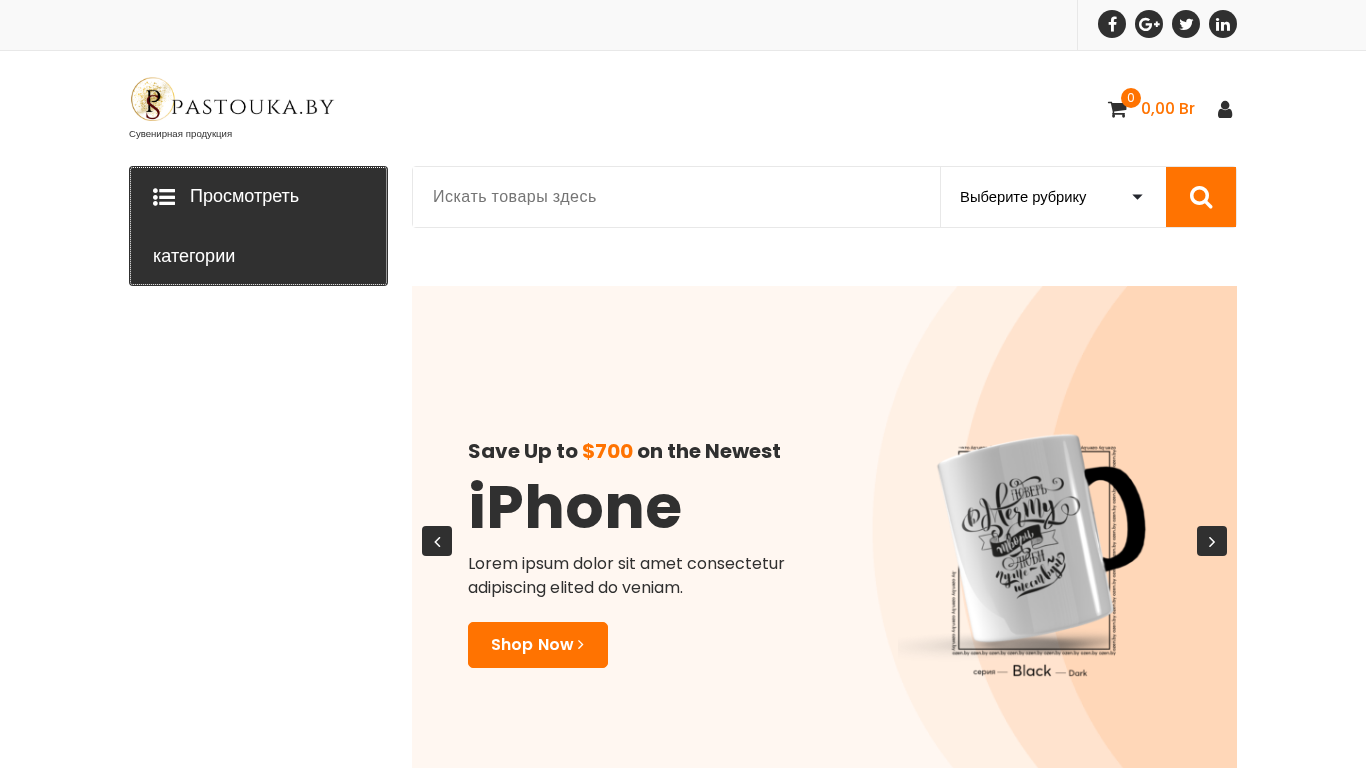
Task: Click the orange search magnifier button
Action: [x=1201, y=197]
